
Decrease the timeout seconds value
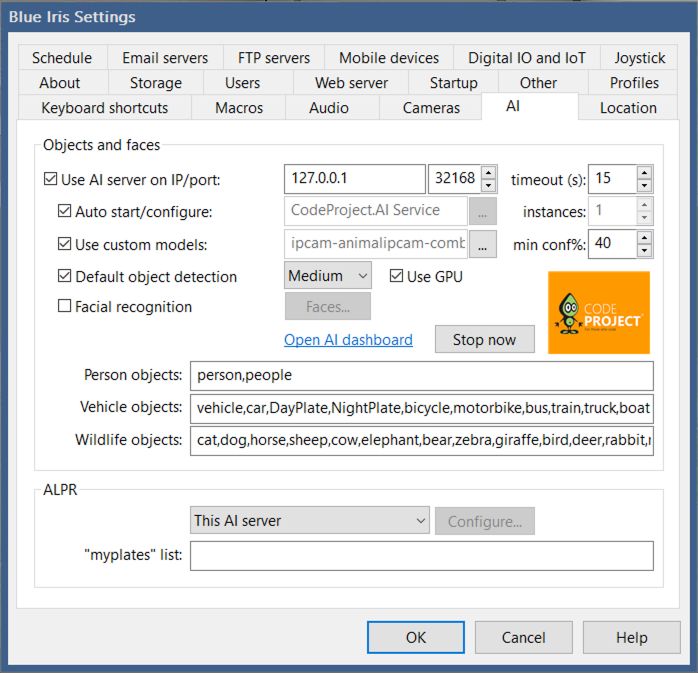click(x=644, y=185)
